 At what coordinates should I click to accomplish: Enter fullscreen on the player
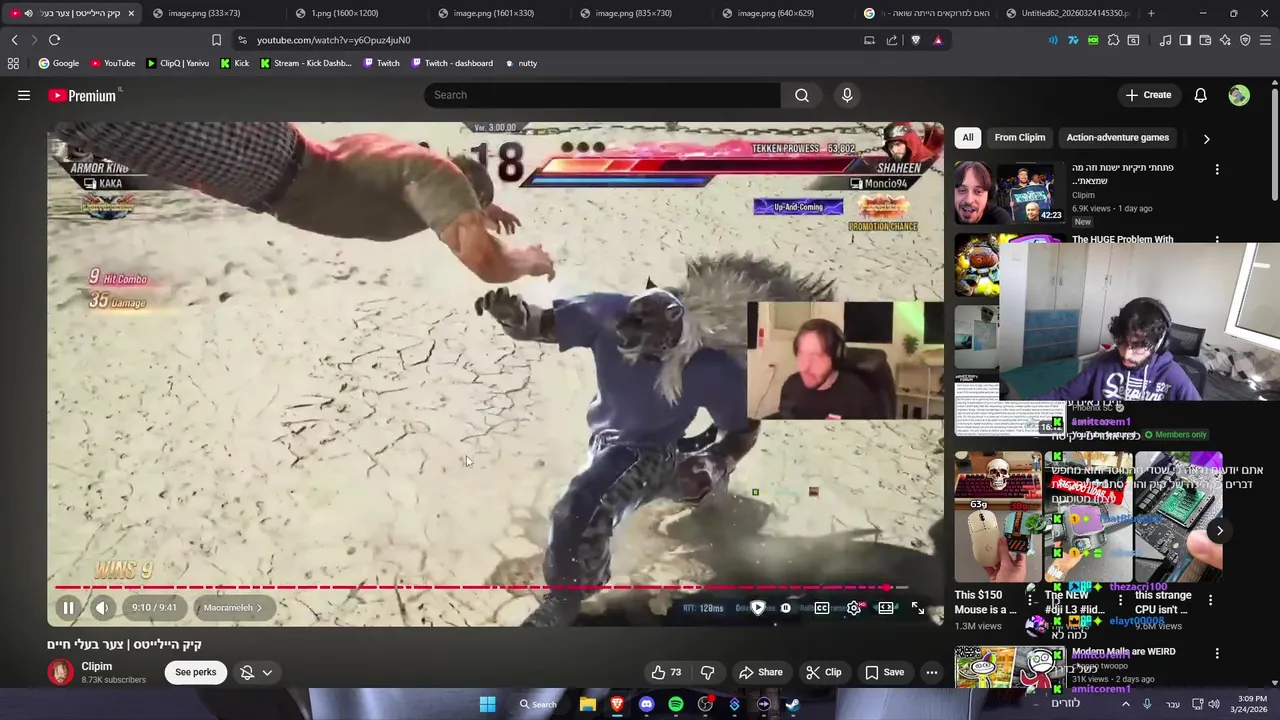(x=918, y=608)
